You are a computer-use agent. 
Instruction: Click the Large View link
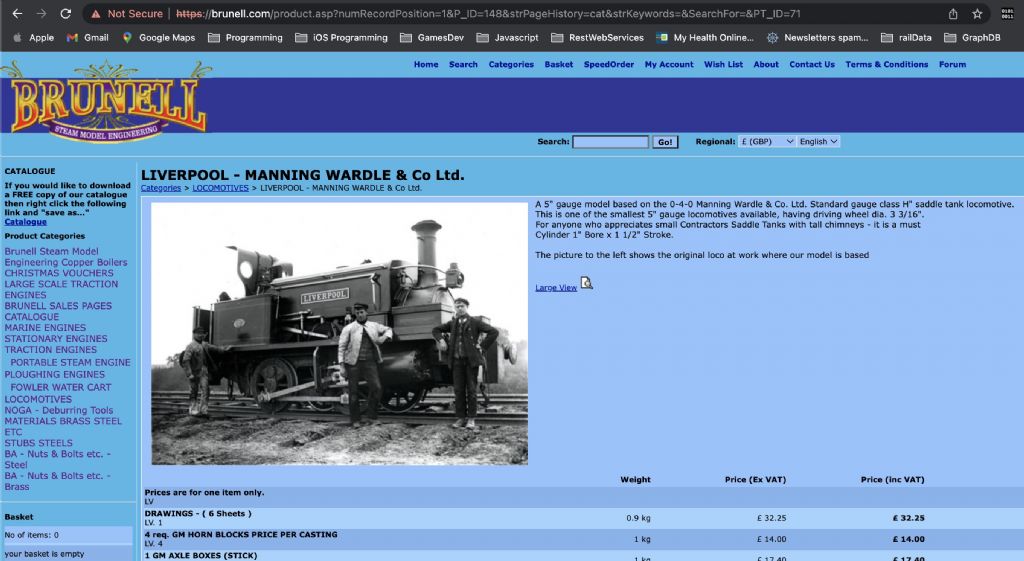tap(556, 287)
